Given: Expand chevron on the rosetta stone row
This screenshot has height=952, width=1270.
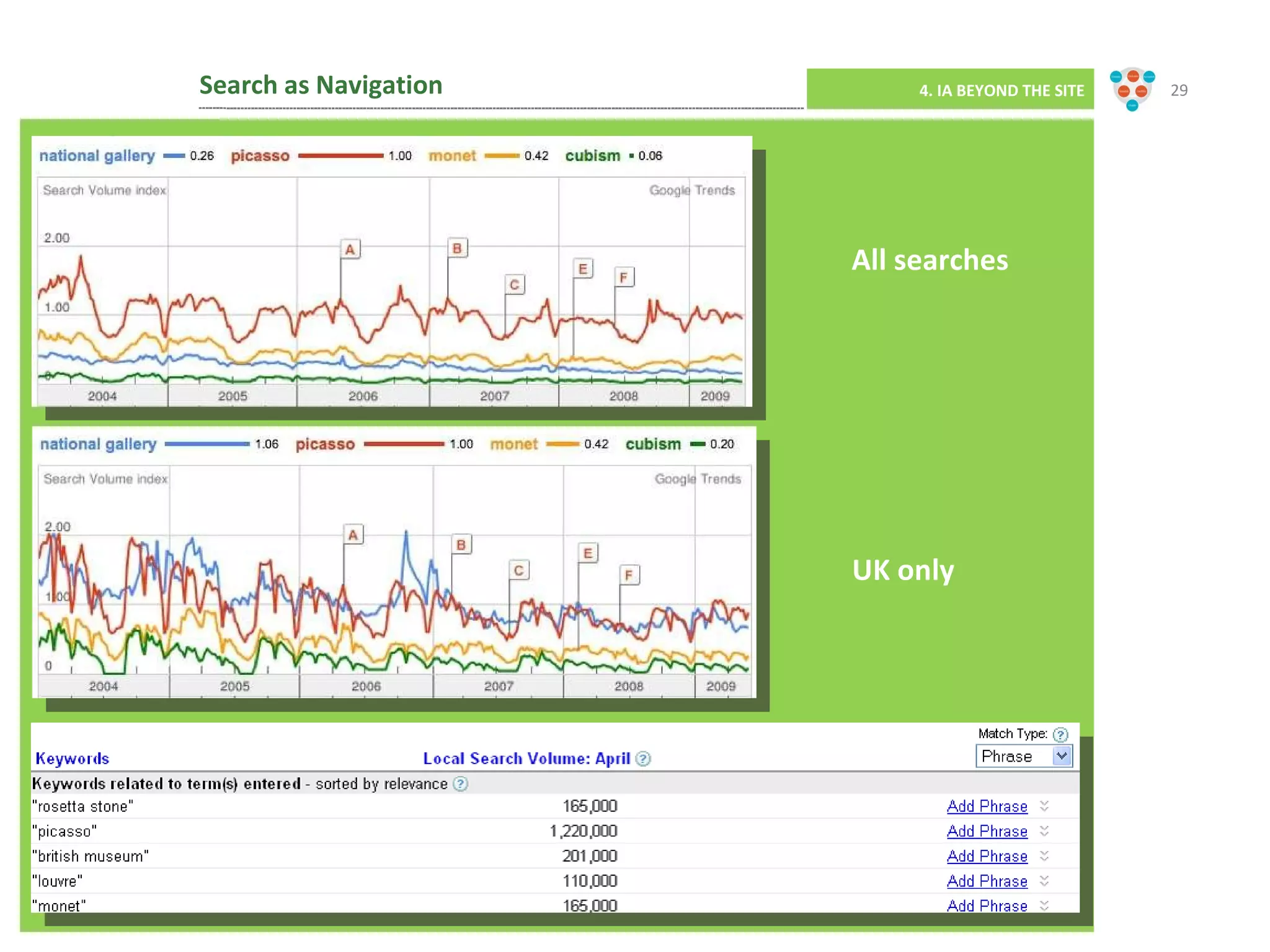Looking at the screenshot, I should [x=1044, y=806].
